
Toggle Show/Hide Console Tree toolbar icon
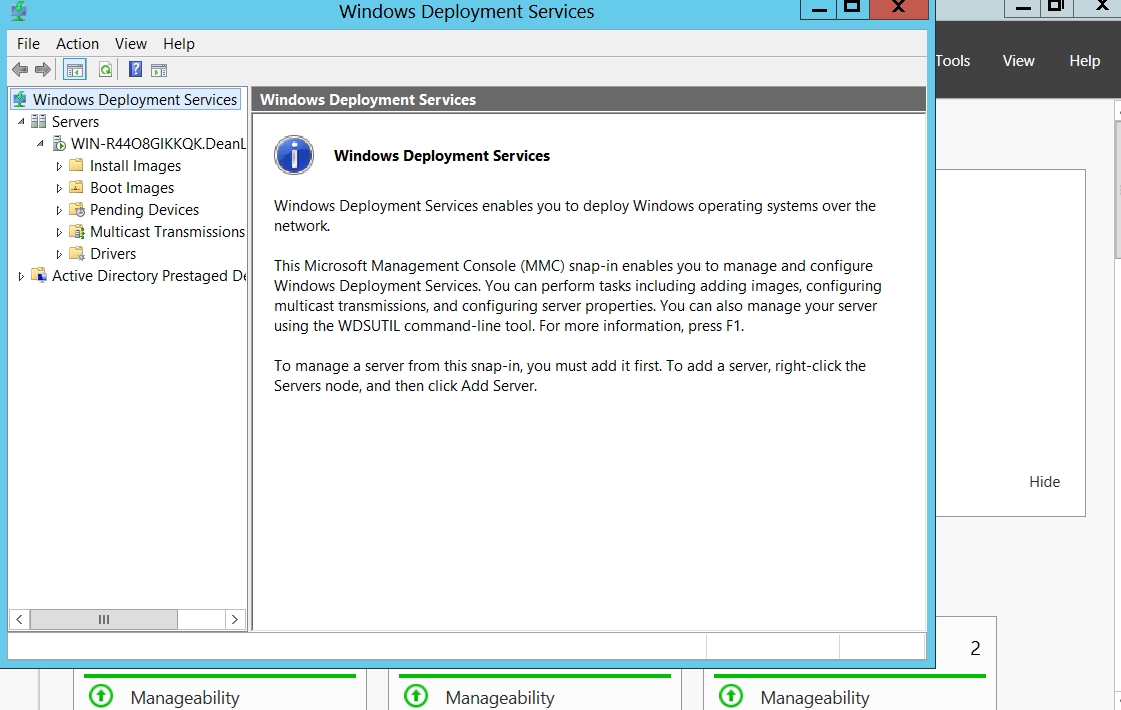(74, 70)
